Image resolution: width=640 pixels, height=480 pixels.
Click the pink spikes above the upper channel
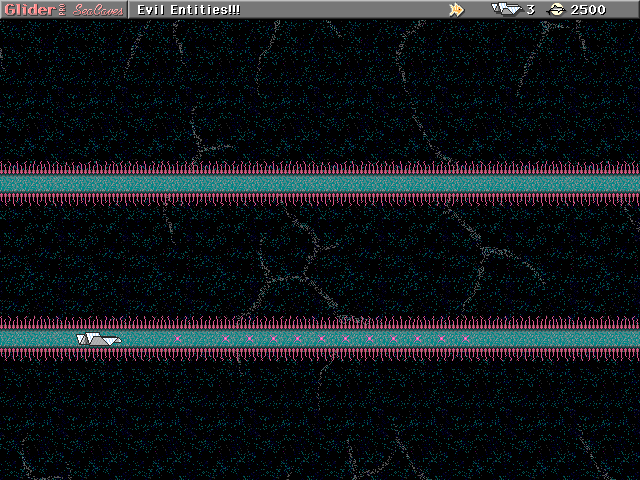320,167
